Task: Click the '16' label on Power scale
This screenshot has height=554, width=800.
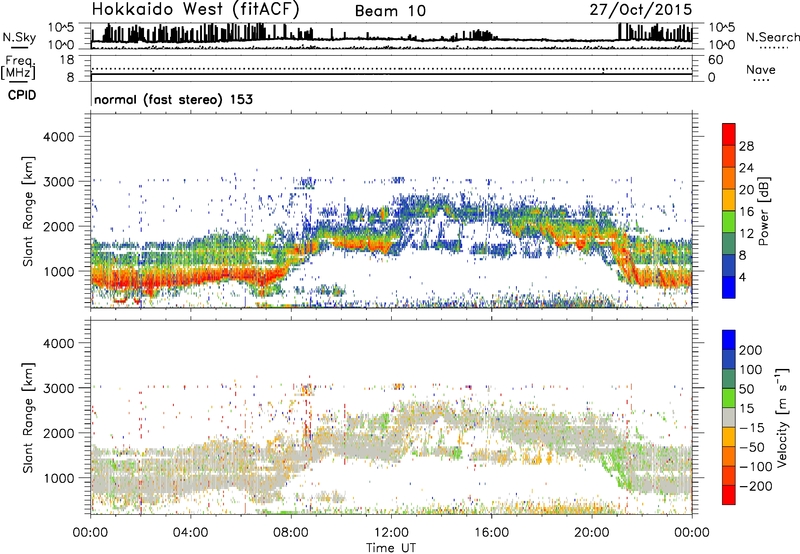Action: pyautogui.click(x=746, y=212)
